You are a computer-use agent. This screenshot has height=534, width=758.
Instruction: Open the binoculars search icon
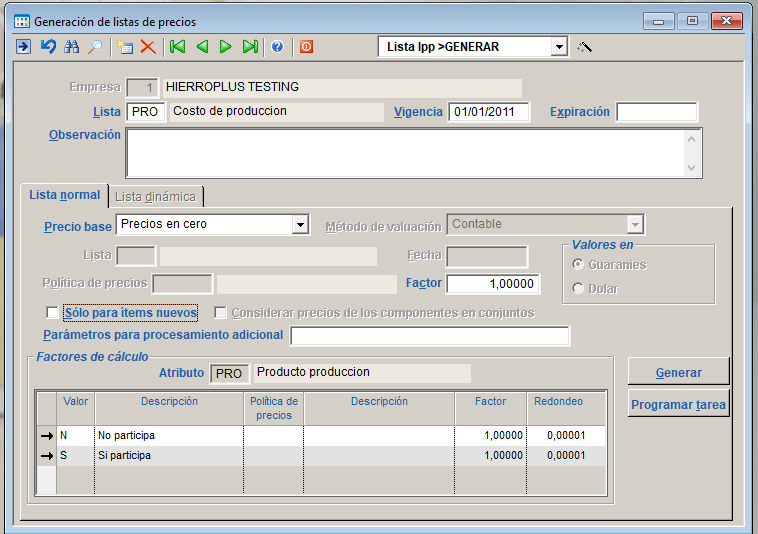click(x=71, y=47)
